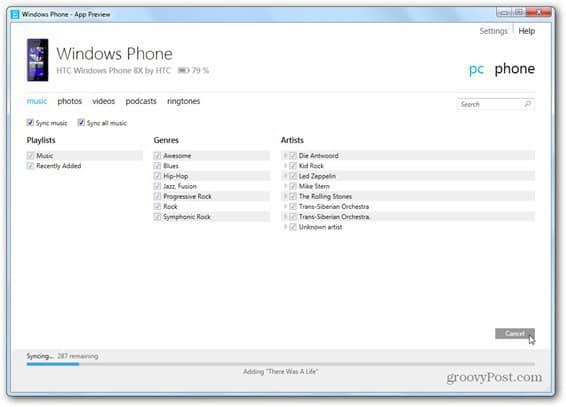Viewport: 566px width, 407px height.
Task: Expand the Kid Rock artist row
Action: (285, 166)
